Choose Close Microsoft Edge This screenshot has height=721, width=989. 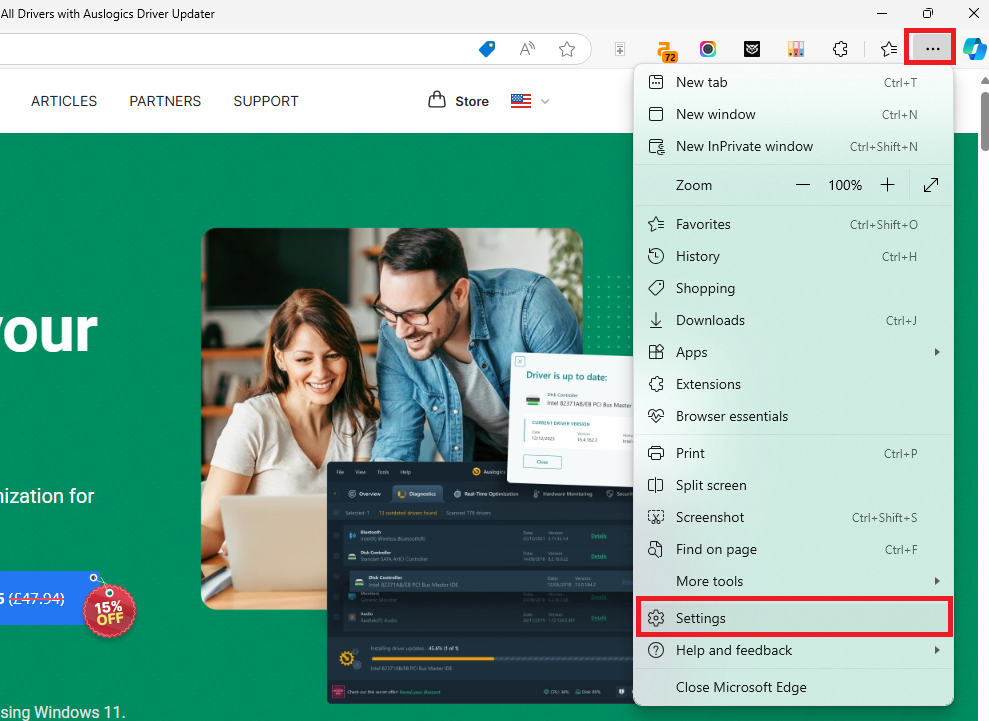coord(793,687)
